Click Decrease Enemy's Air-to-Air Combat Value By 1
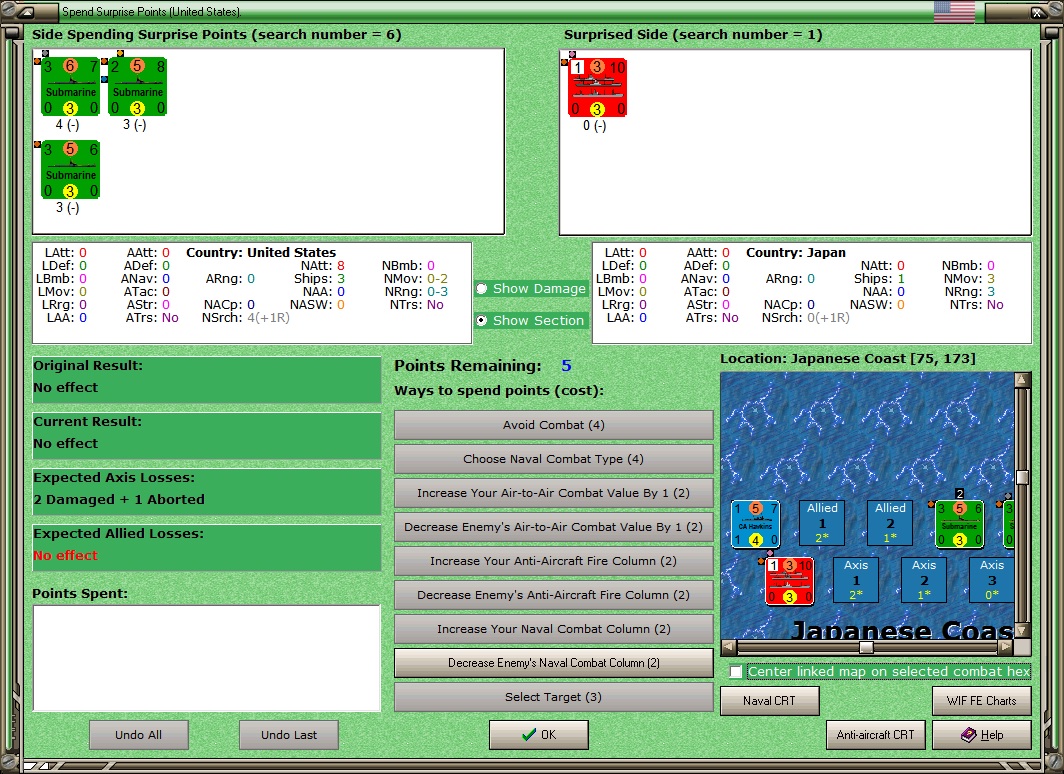 tap(554, 527)
